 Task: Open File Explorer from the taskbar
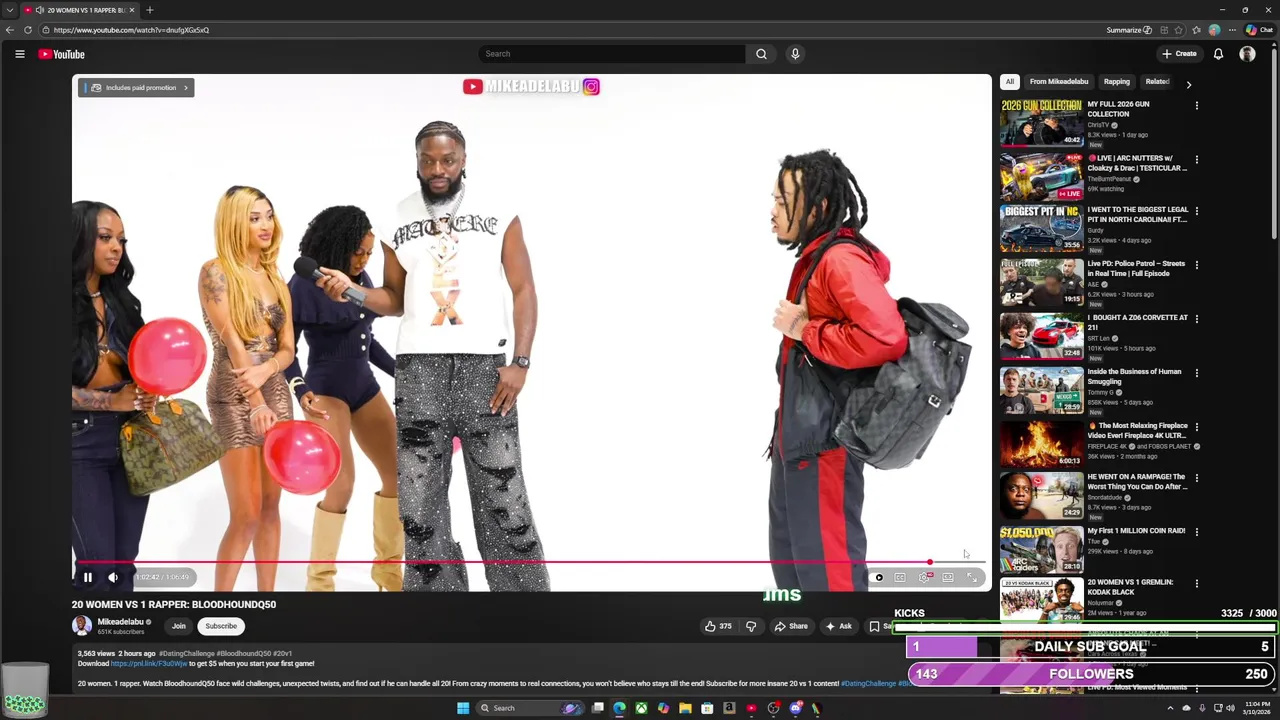685,708
